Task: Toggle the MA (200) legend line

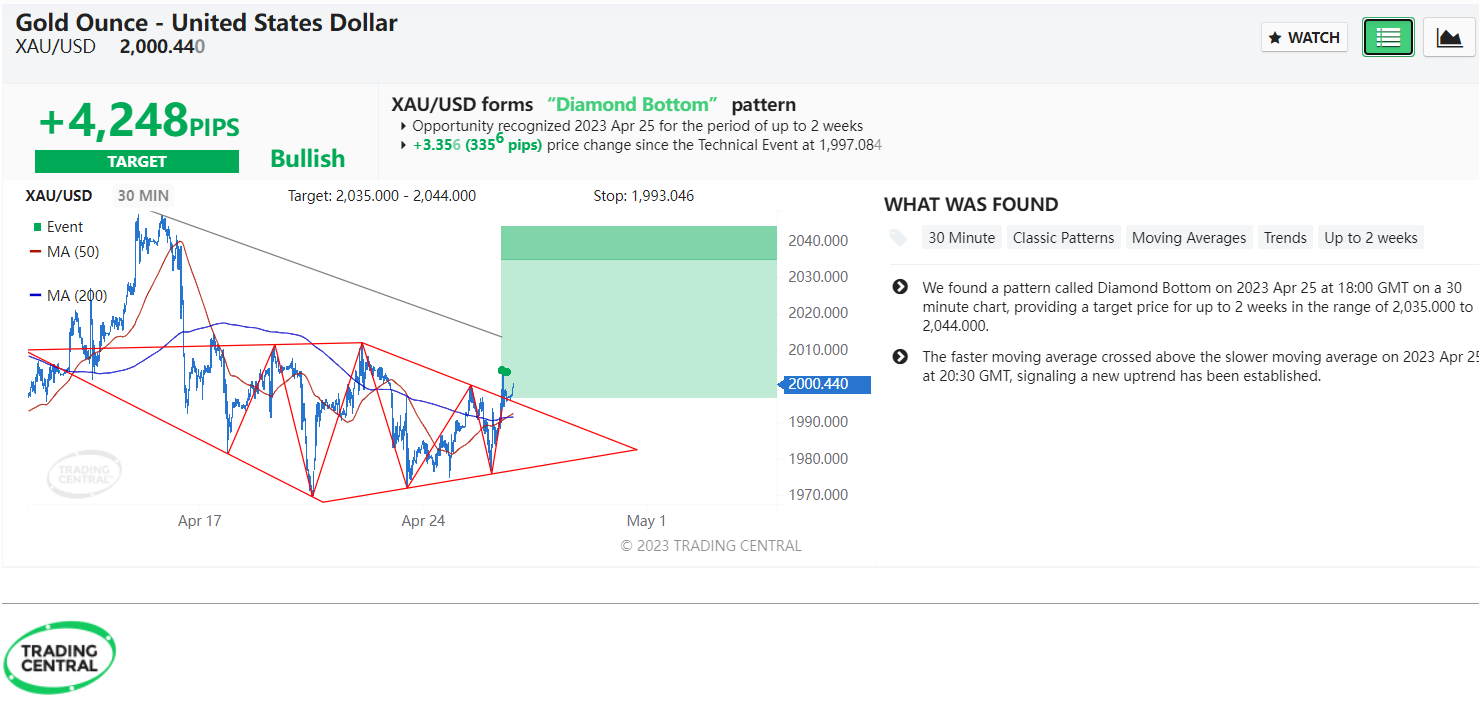Action: tap(70, 295)
